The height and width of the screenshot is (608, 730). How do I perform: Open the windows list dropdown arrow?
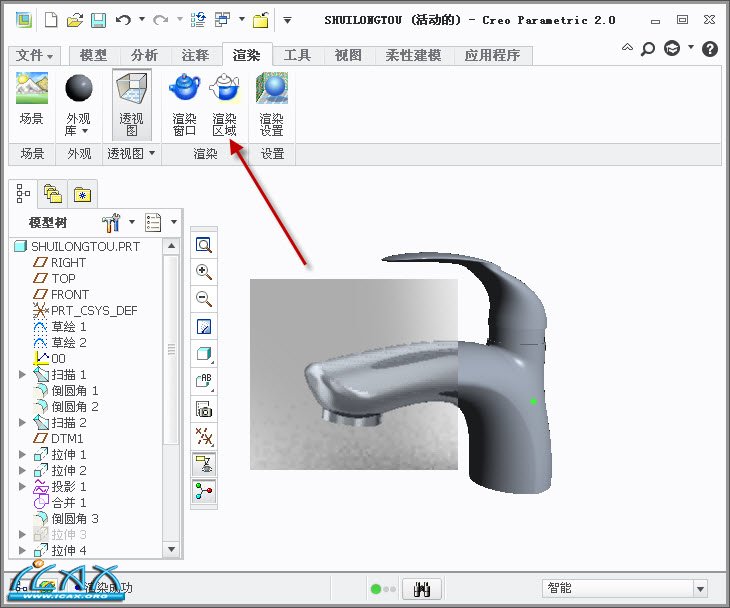point(242,19)
